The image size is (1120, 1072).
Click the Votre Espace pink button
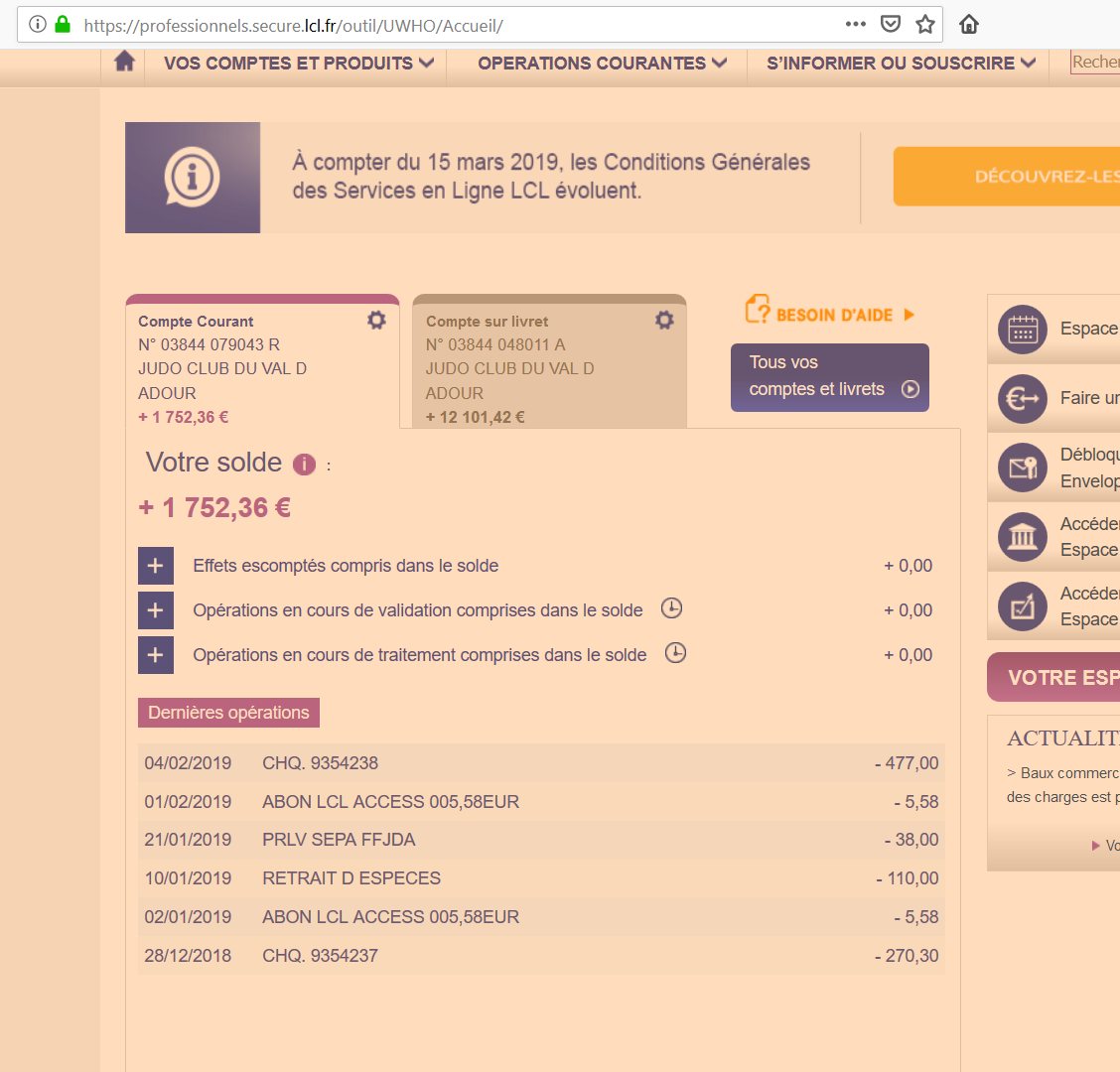(1053, 677)
